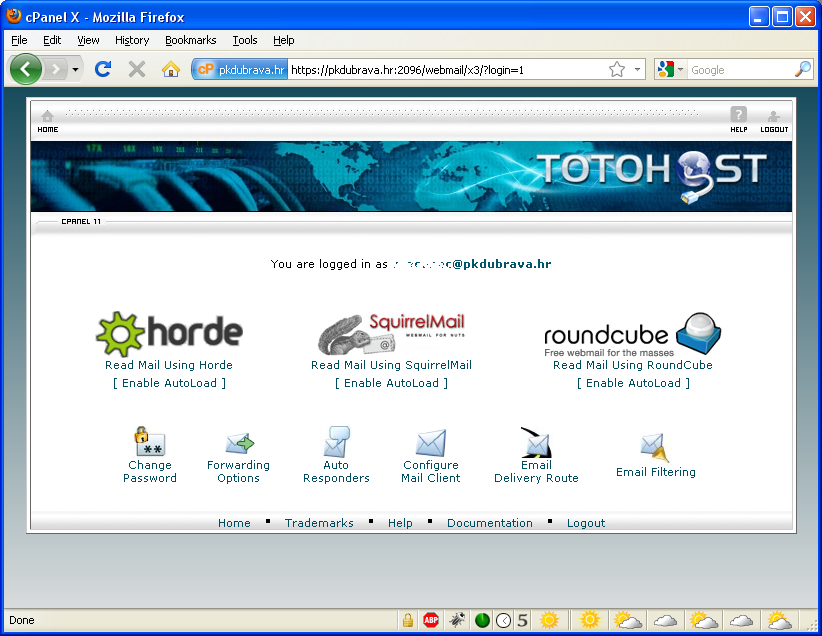Expand the URL bar history dropdown

[638, 70]
